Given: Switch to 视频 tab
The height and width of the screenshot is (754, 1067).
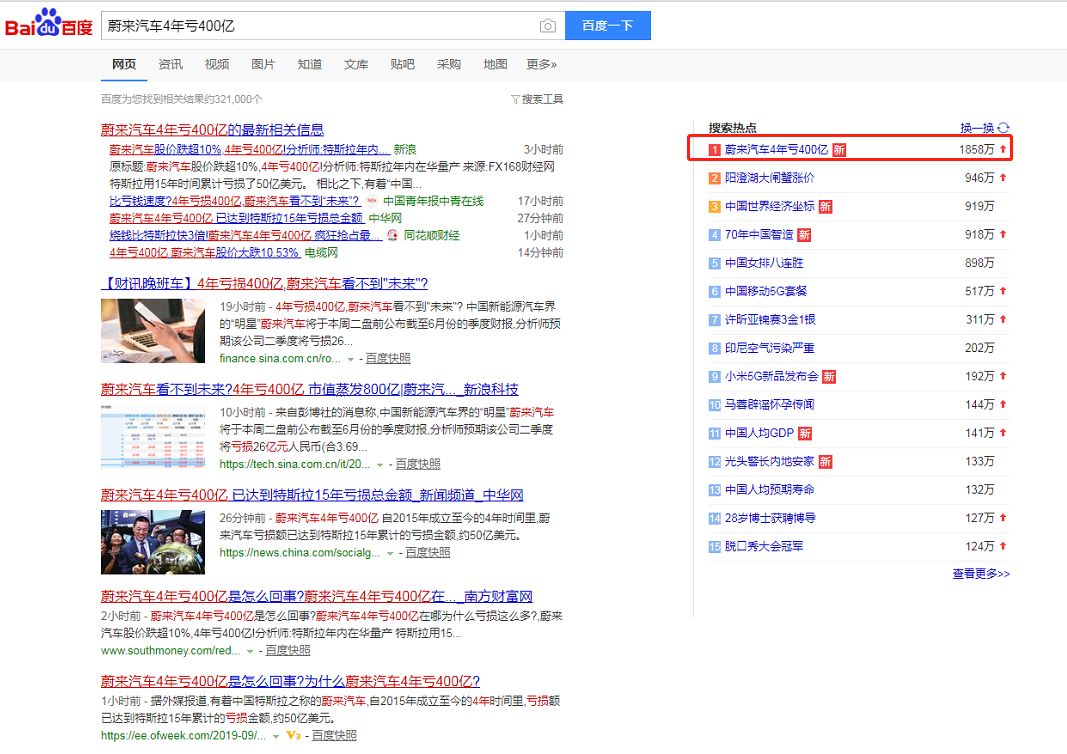Looking at the screenshot, I should pos(217,64).
